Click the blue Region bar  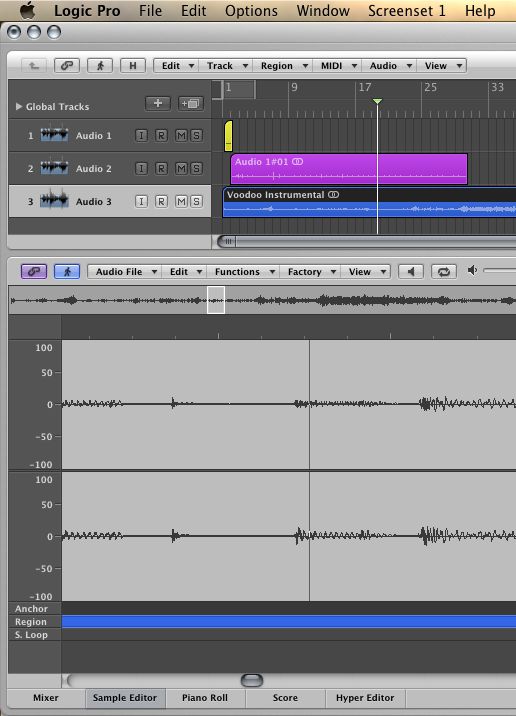coord(289,621)
